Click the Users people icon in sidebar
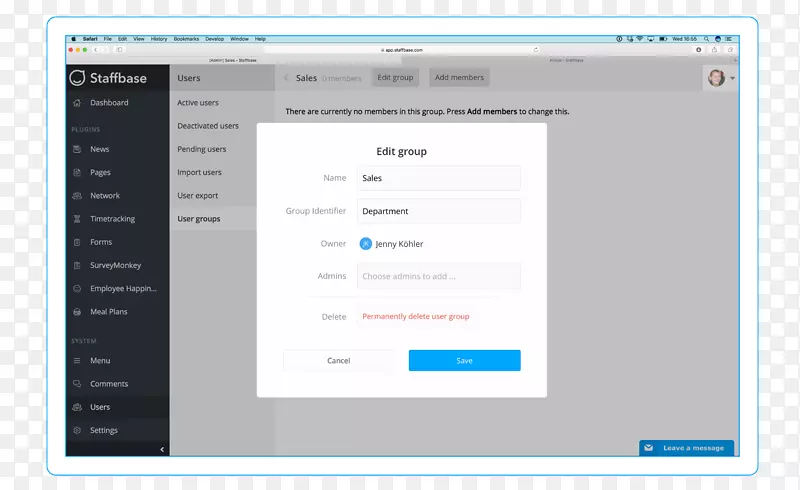Image resolution: width=800 pixels, height=490 pixels. point(77,407)
